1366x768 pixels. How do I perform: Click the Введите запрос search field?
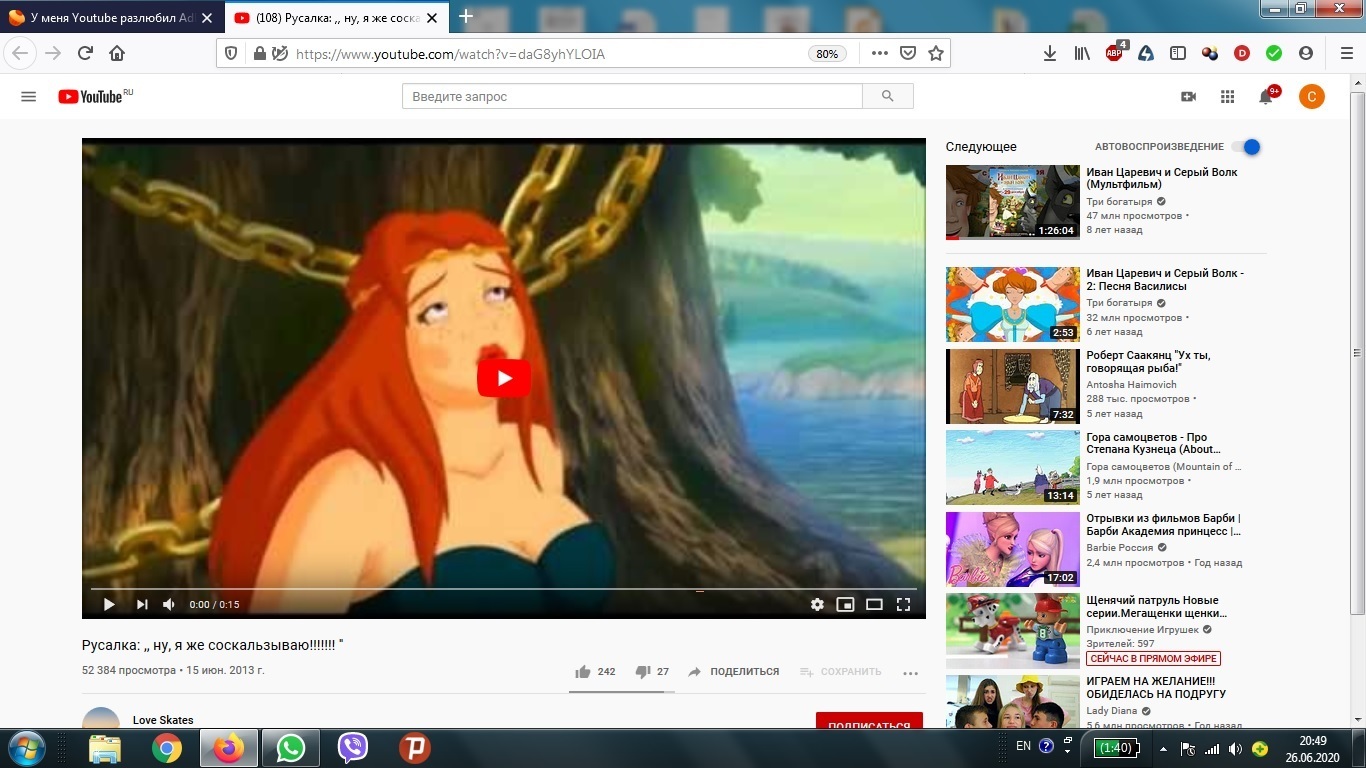[632, 96]
